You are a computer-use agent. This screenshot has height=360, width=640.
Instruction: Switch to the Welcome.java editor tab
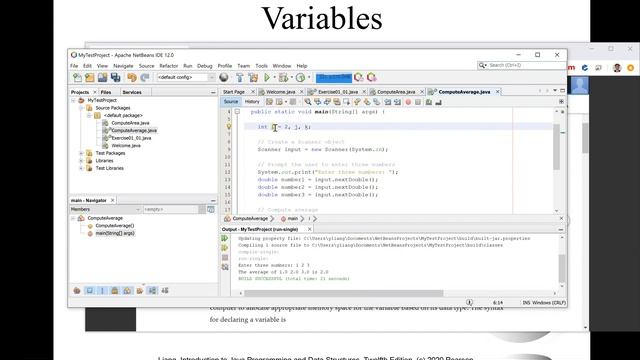(280, 92)
